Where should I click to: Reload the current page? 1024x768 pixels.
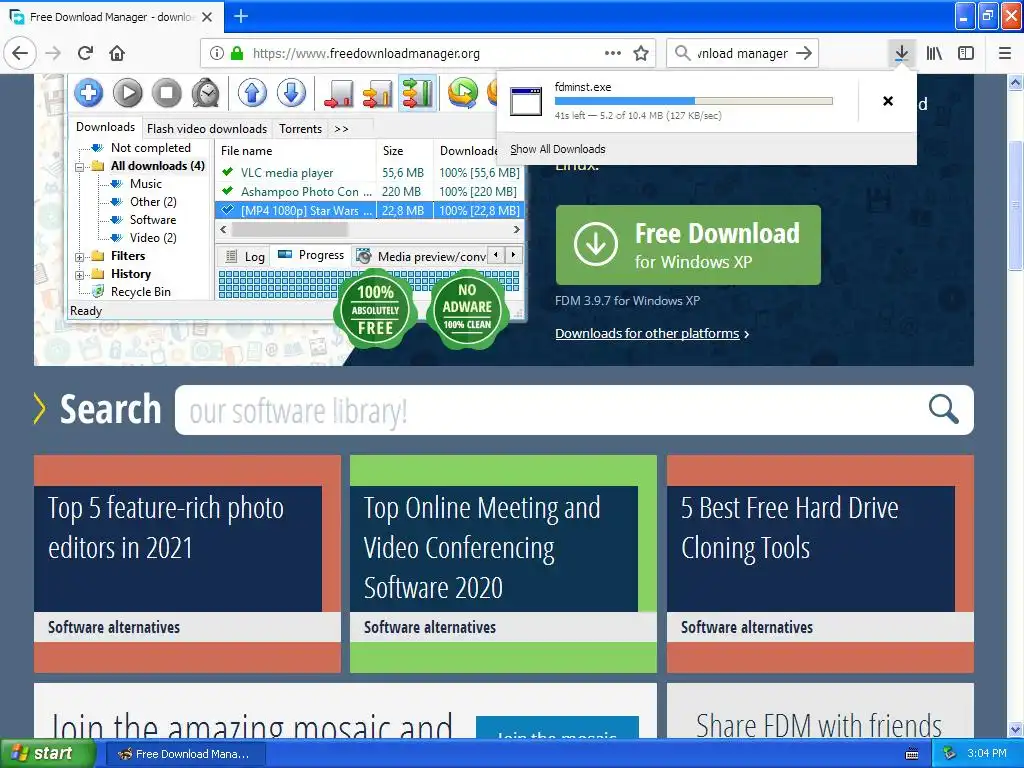tap(86, 53)
